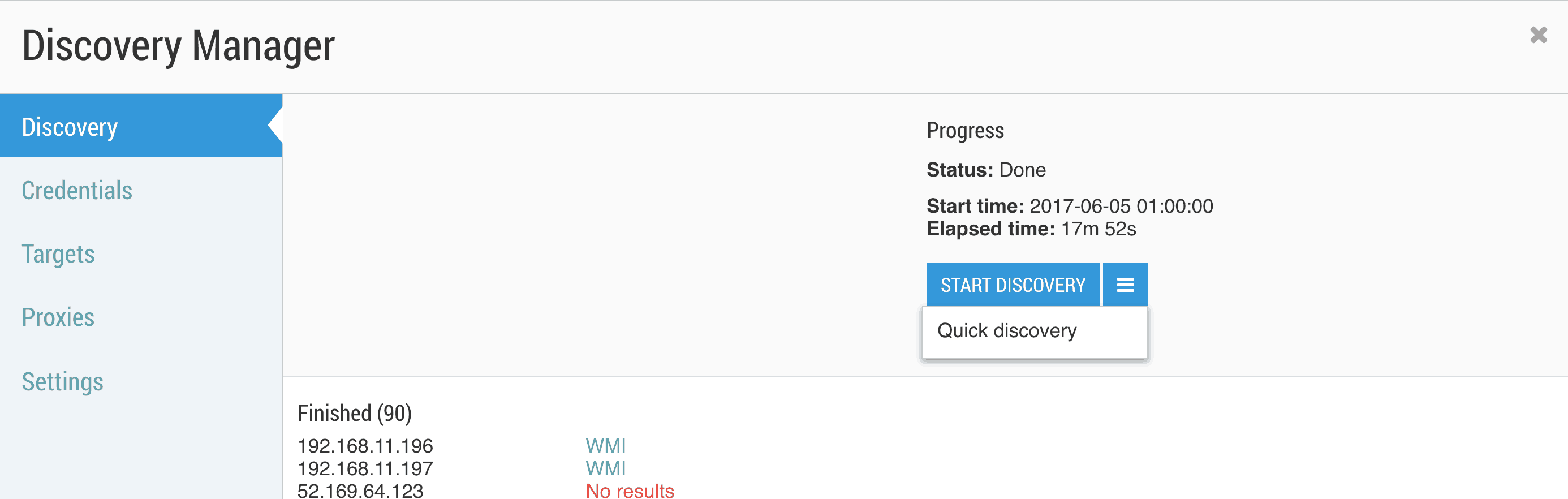The image size is (1568, 499).
Task: Click the Discovery Manager title
Action: coord(178,46)
